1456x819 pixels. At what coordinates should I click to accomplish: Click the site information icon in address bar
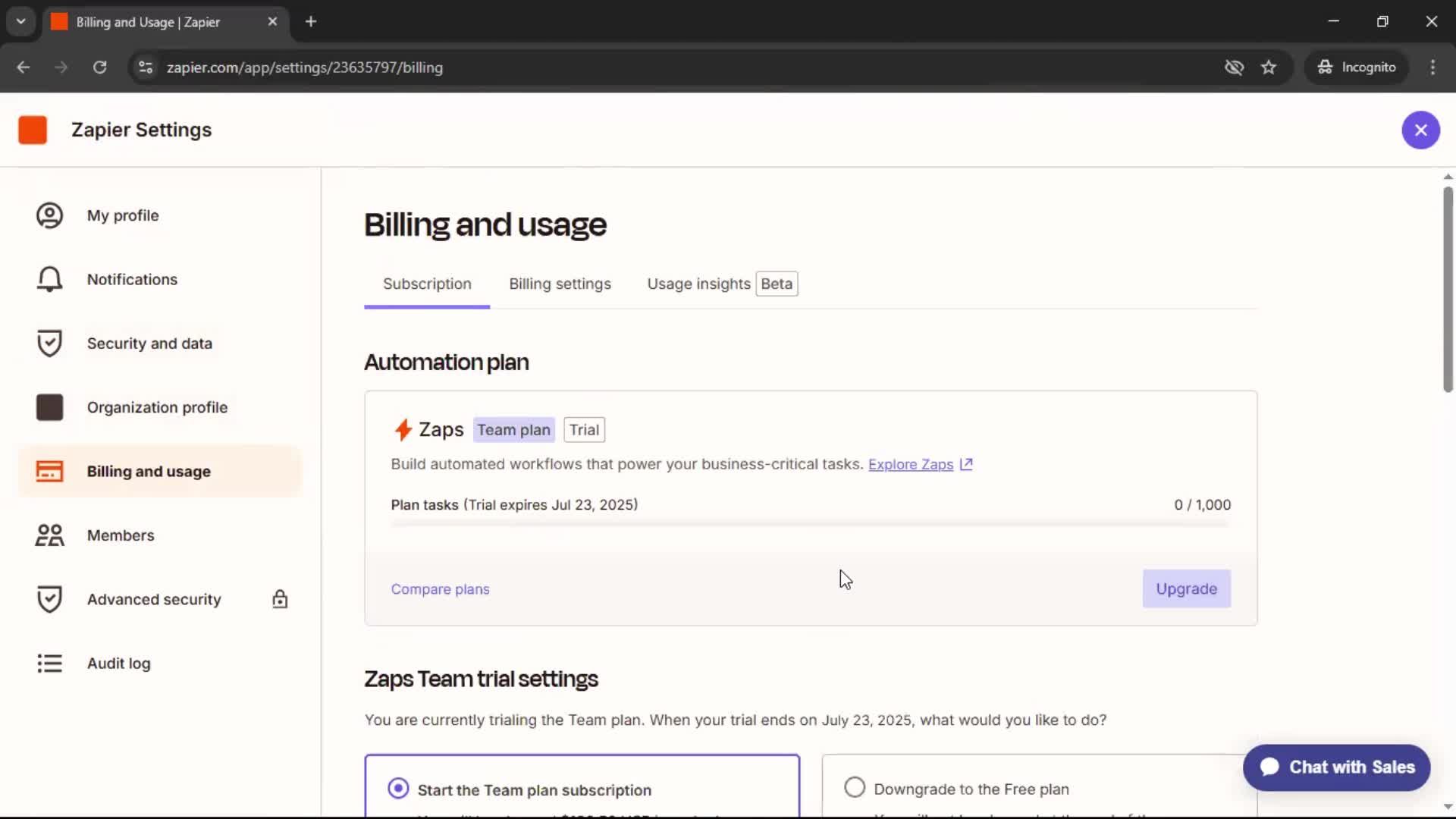coord(146,67)
